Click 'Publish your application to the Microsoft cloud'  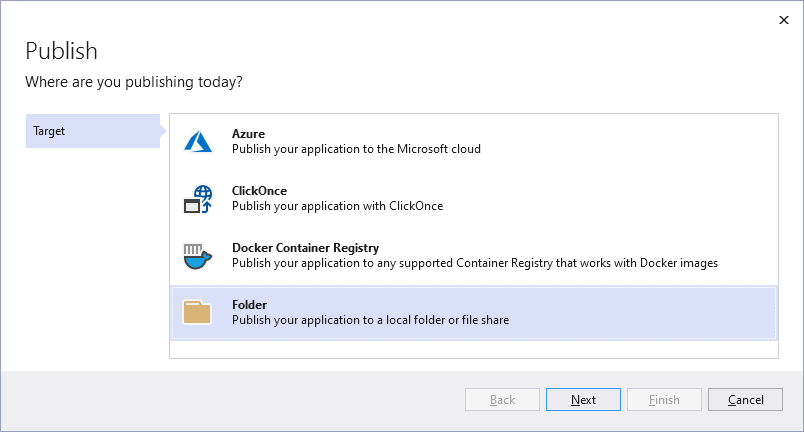pyautogui.click(x=356, y=149)
